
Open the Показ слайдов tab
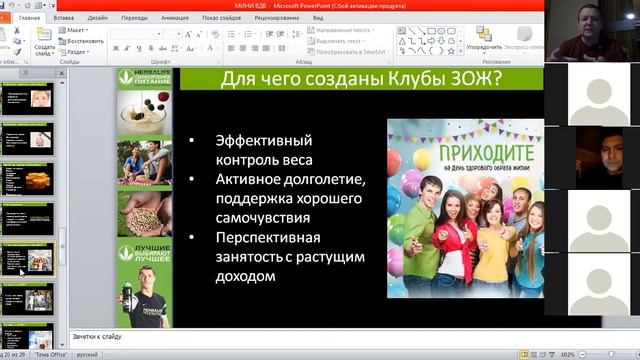click(x=222, y=18)
